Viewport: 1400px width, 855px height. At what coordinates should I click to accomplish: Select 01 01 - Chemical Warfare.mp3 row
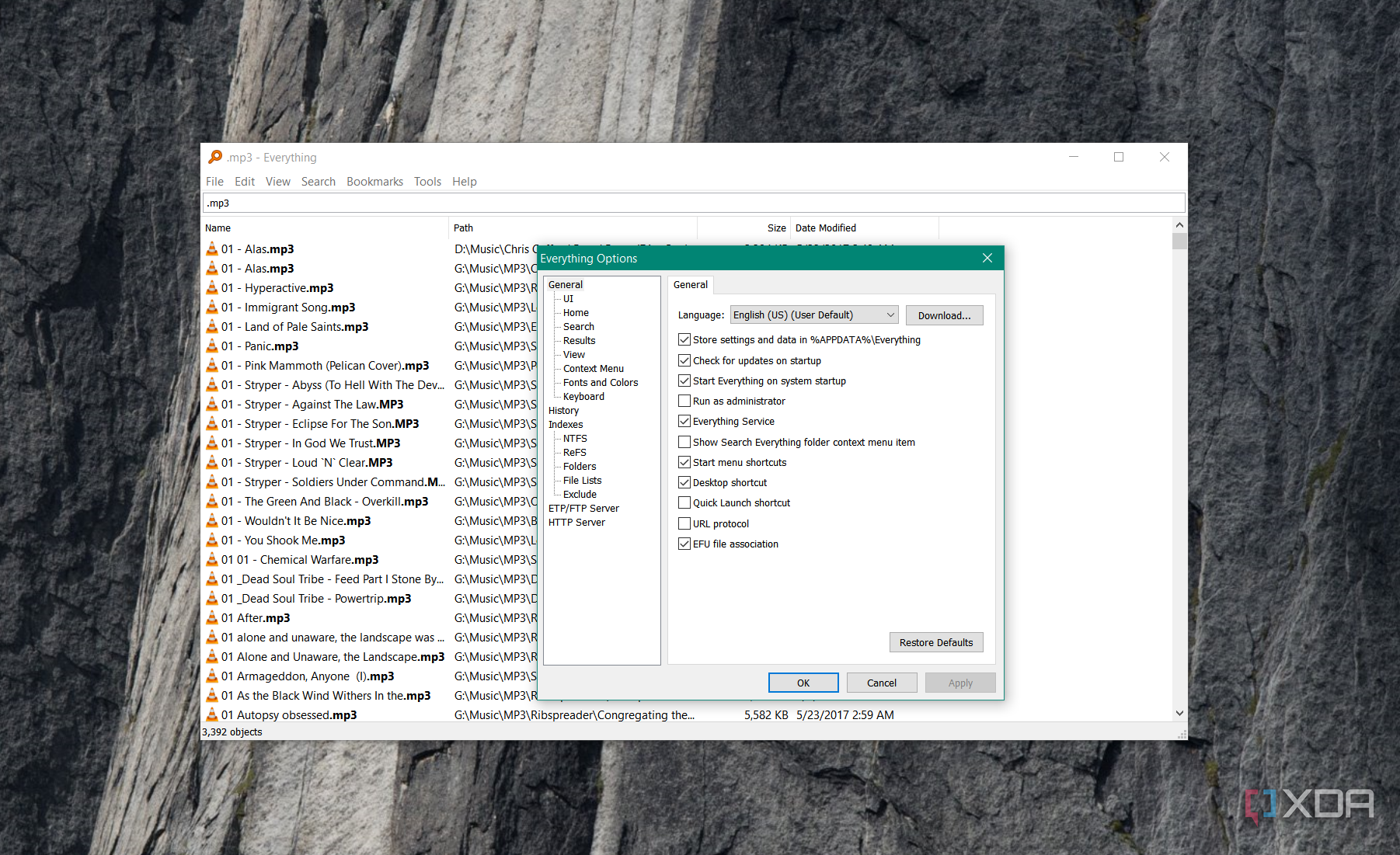click(x=300, y=559)
